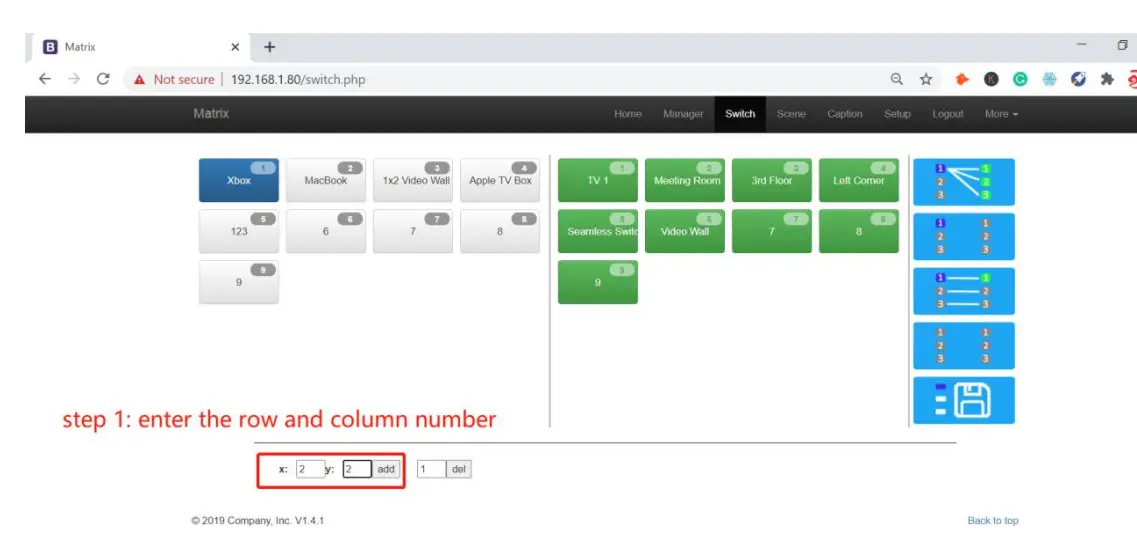This screenshot has width=1137, height=551.
Task: Click Logout in the navbar
Action: click(948, 114)
